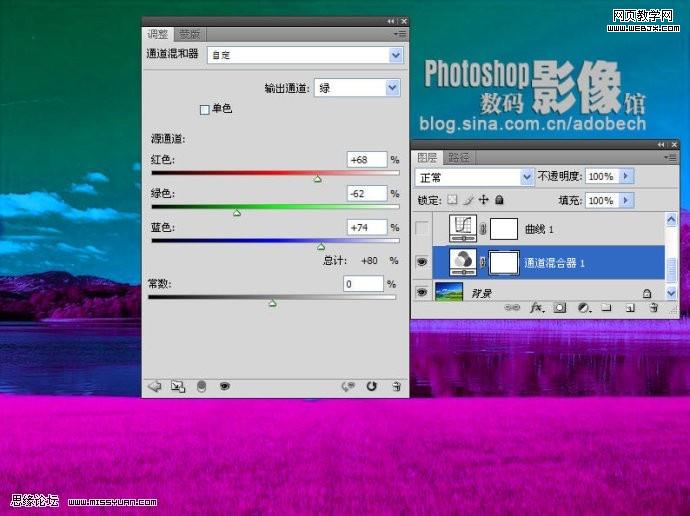Click the 常数 constant slider handle
The height and width of the screenshot is (516, 690).
click(273, 303)
